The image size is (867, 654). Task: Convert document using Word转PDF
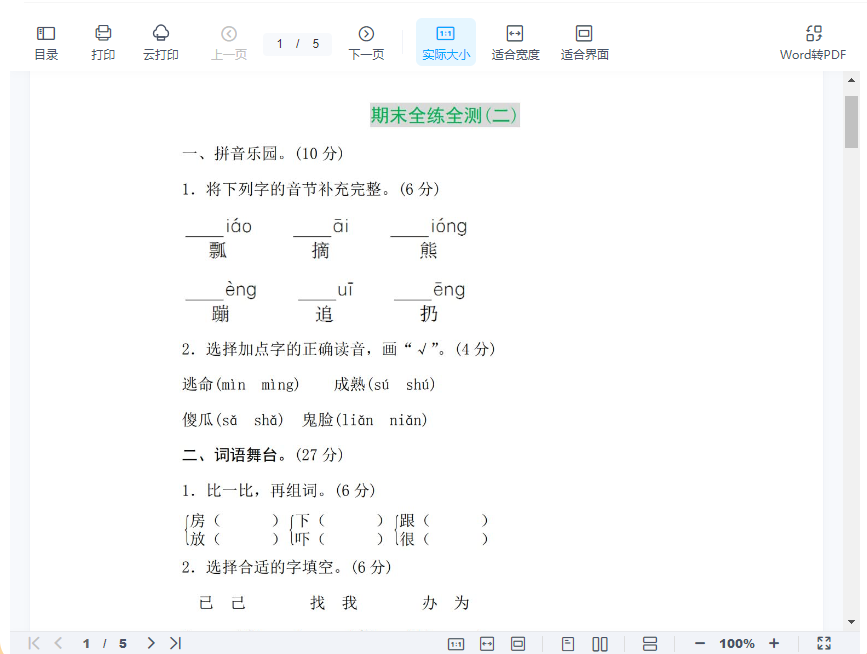[813, 42]
